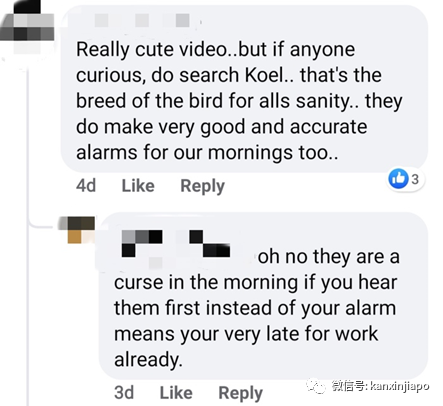The height and width of the screenshot is (406, 443).
Task: Click the 'oh no they are a curse' reply bubble
Action: [263, 296]
